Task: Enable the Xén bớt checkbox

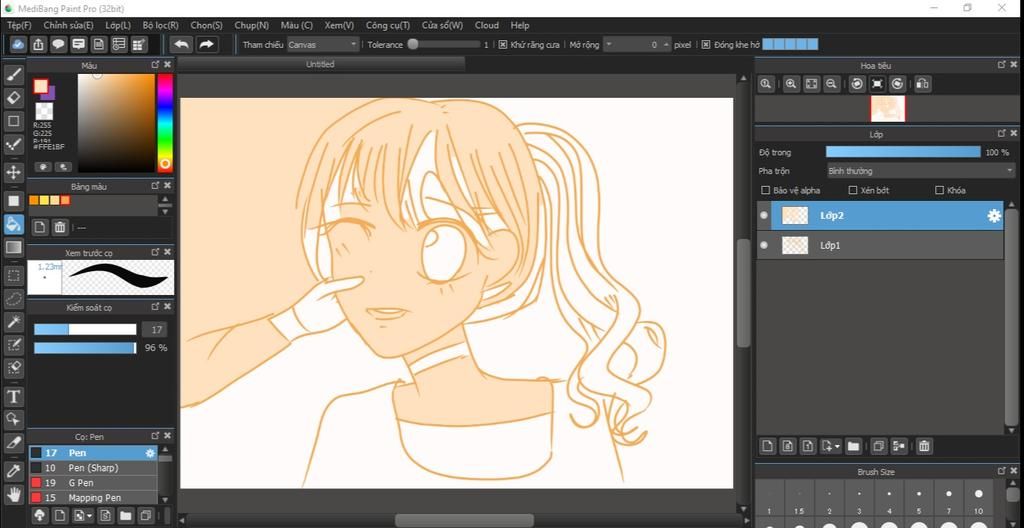Action: point(853,190)
